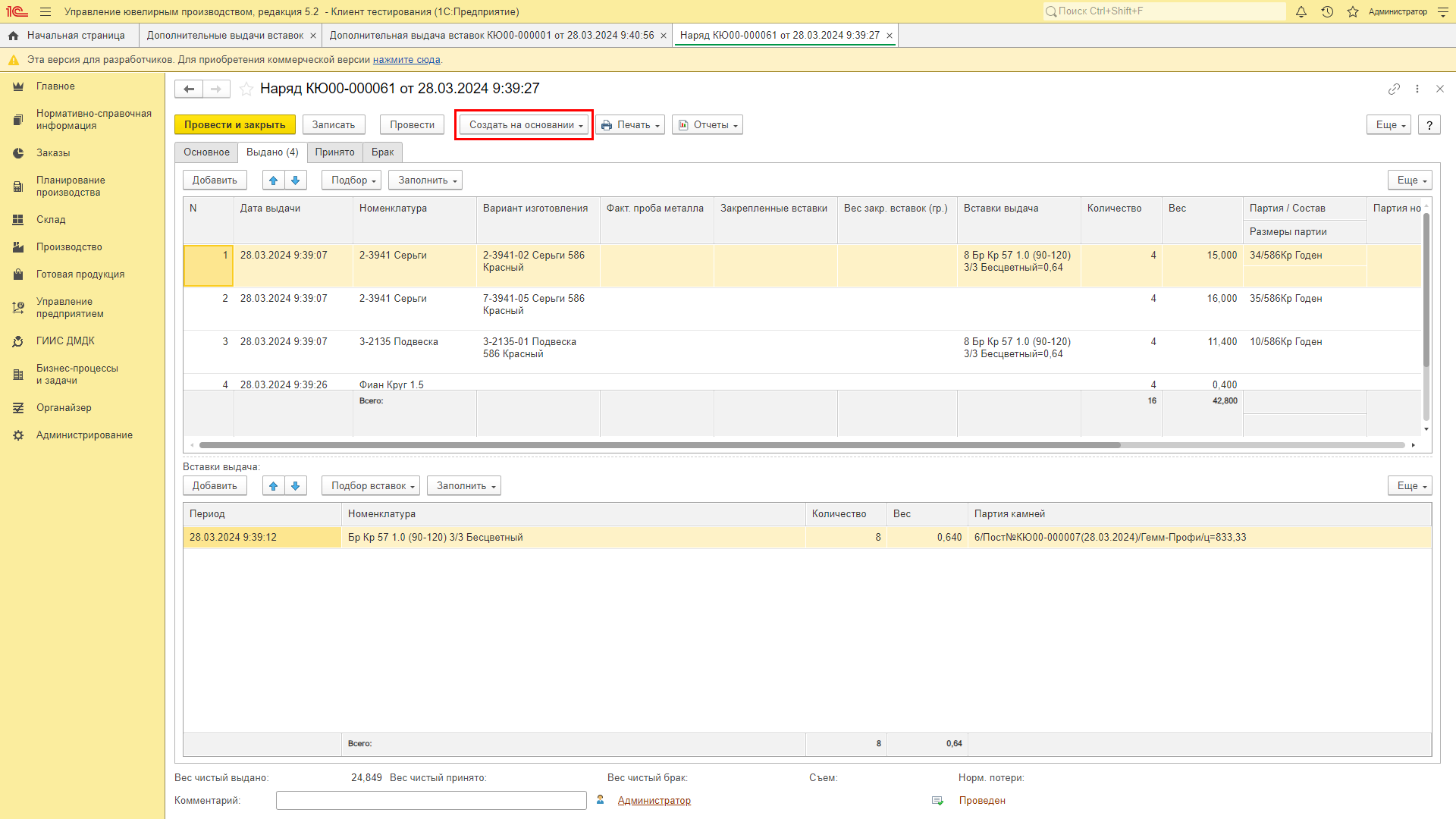The image size is (1456, 819).
Task: Open history clock icon
Action: click(1327, 11)
